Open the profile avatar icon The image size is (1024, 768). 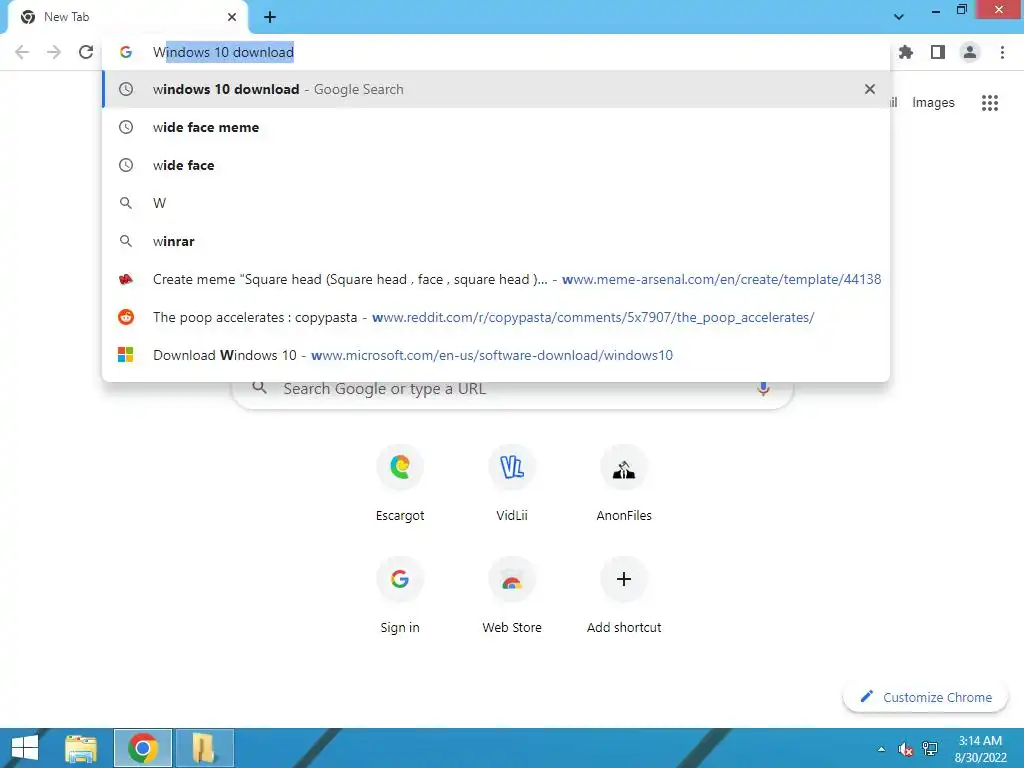970,52
